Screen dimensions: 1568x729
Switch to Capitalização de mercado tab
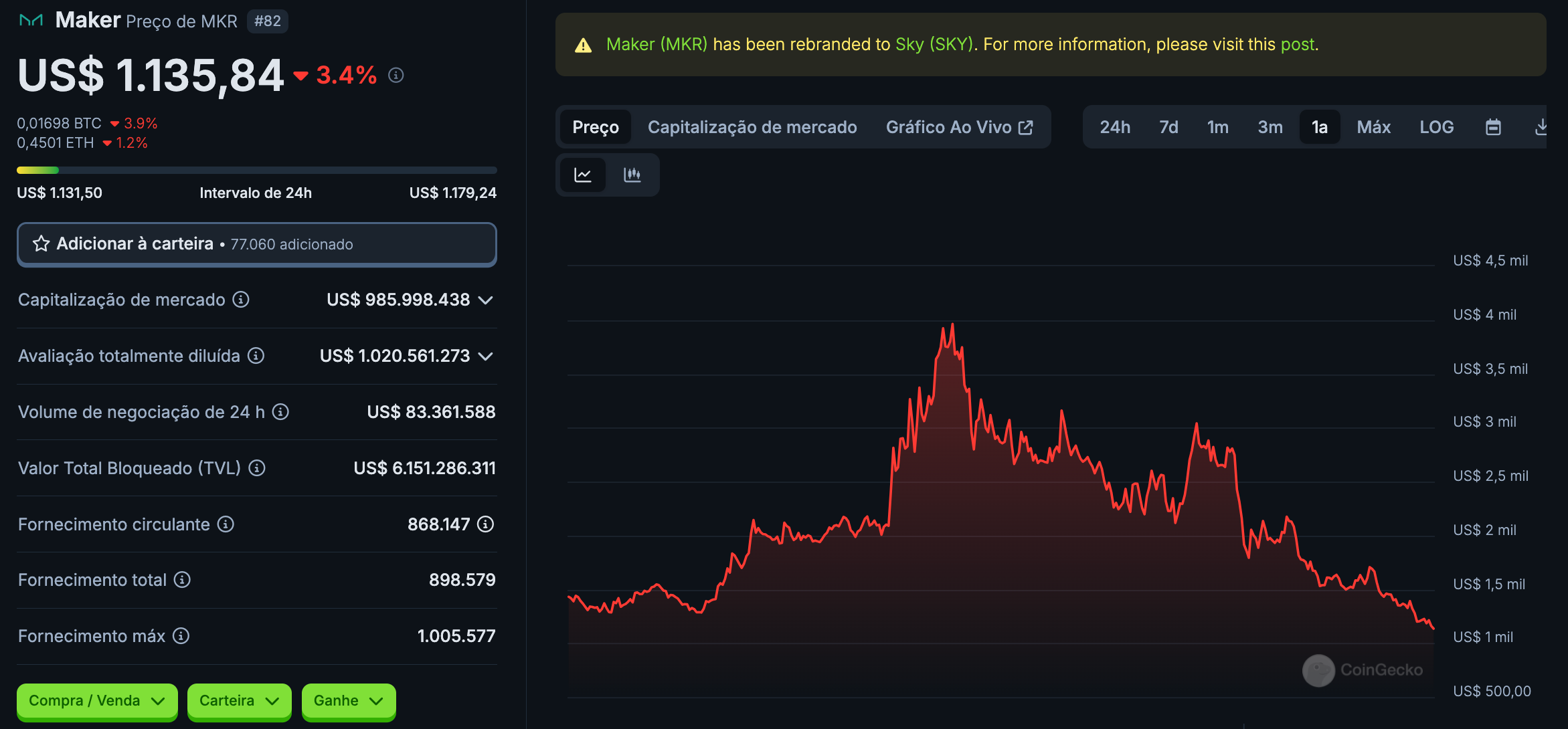(x=752, y=127)
